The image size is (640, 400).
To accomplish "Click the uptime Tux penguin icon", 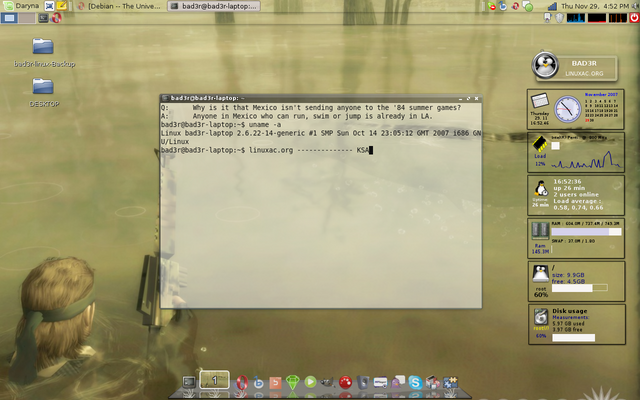I will [541, 189].
